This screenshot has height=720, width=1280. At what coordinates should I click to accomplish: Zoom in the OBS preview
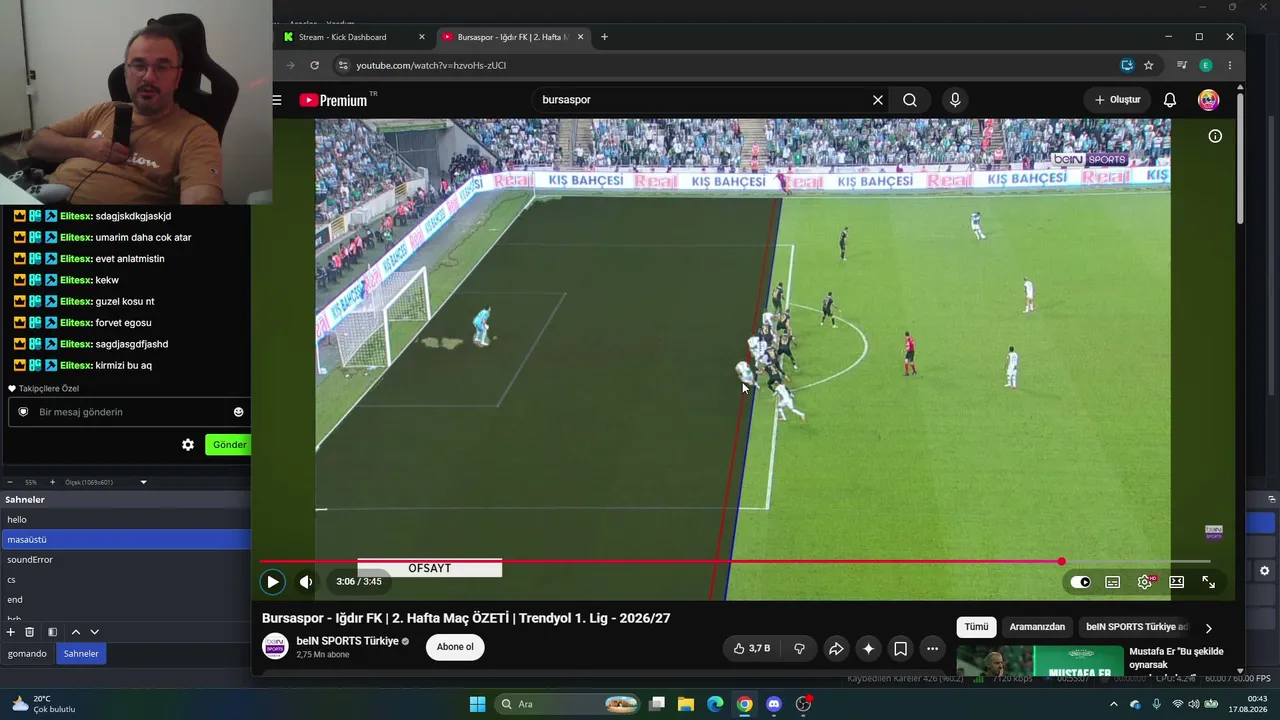[53, 482]
